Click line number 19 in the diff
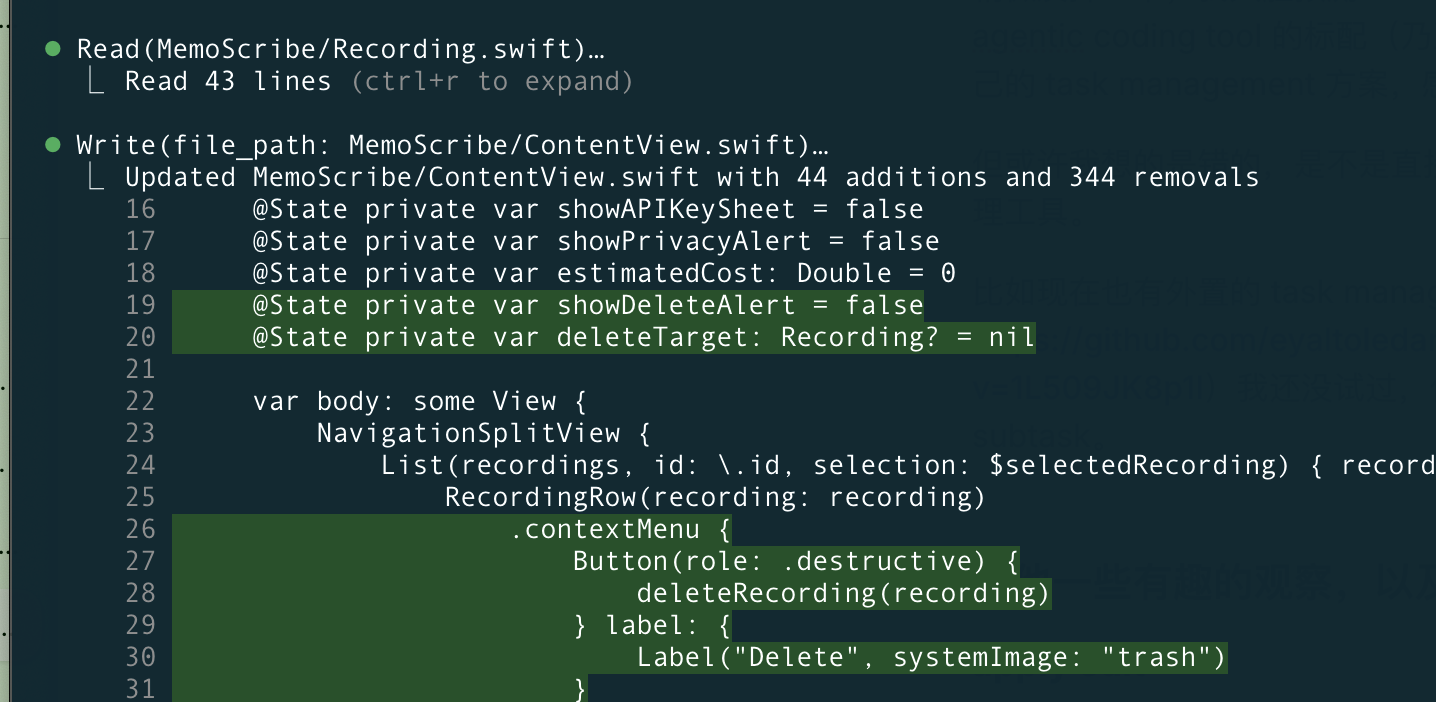This screenshot has width=1436, height=702. click(141, 305)
